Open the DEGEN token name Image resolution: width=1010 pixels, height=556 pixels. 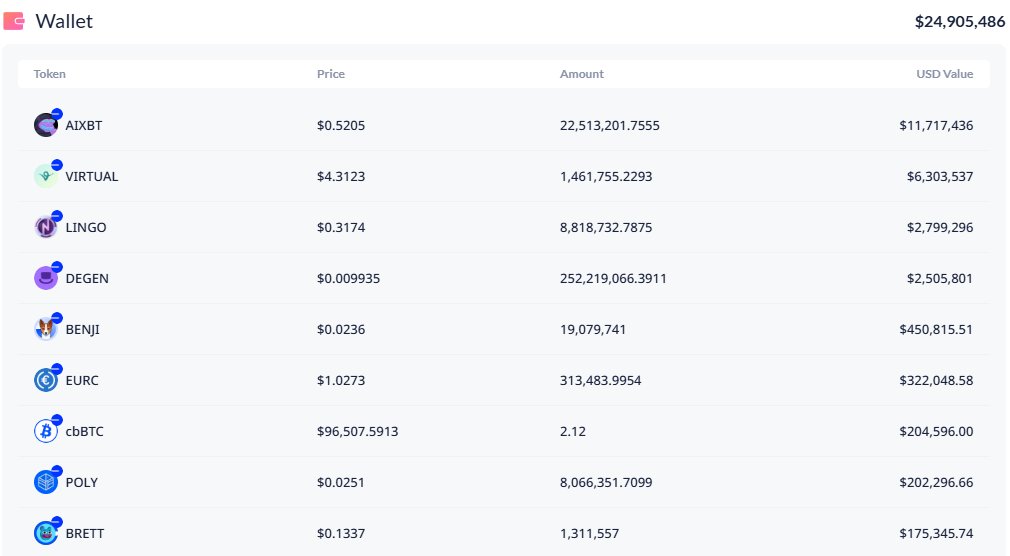(x=87, y=278)
